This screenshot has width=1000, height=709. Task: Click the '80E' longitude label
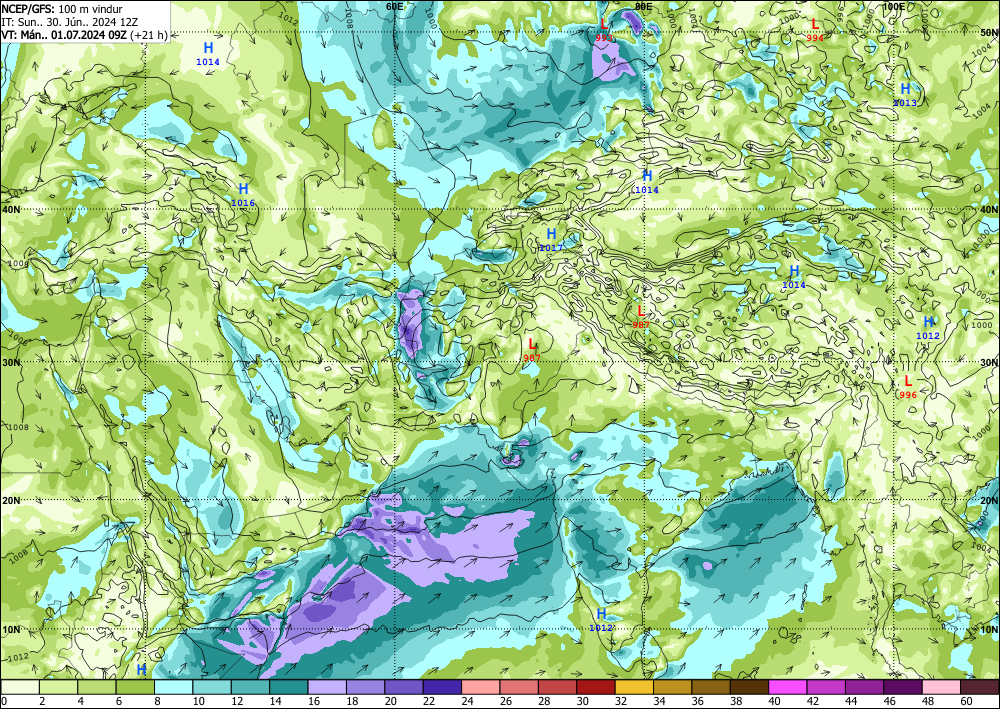[643, 6]
